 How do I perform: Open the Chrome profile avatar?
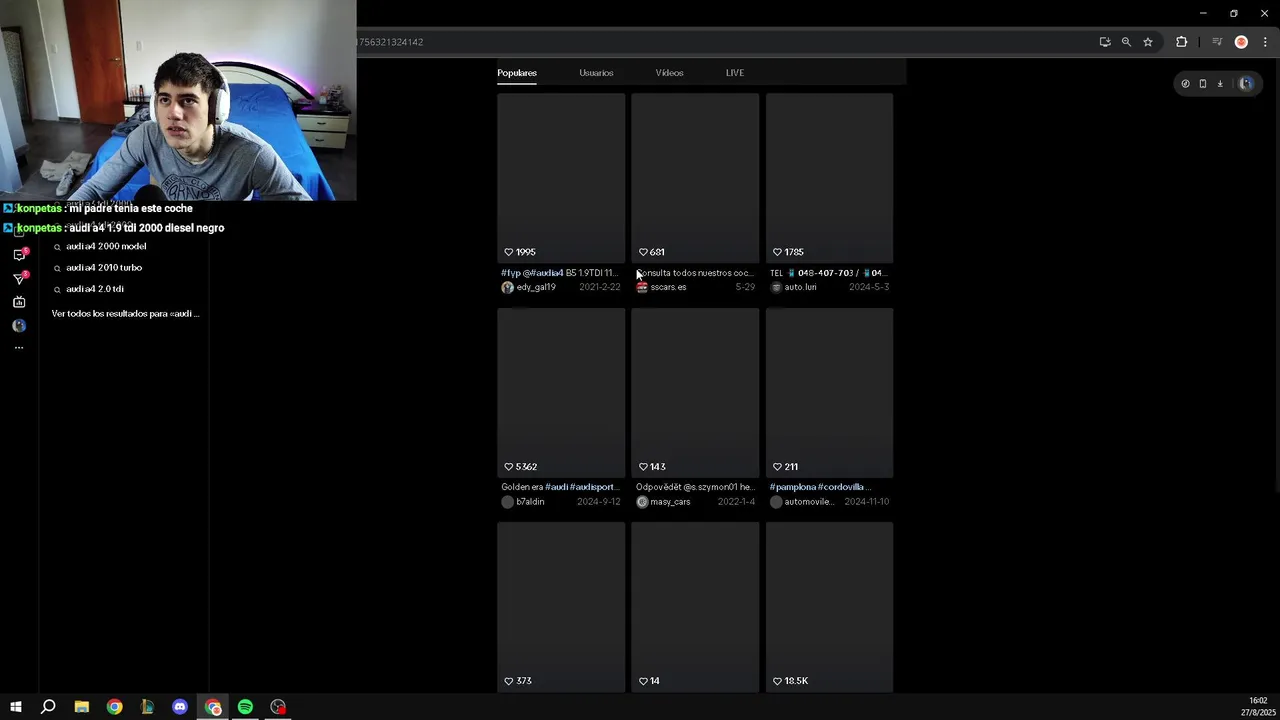(1241, 42)
